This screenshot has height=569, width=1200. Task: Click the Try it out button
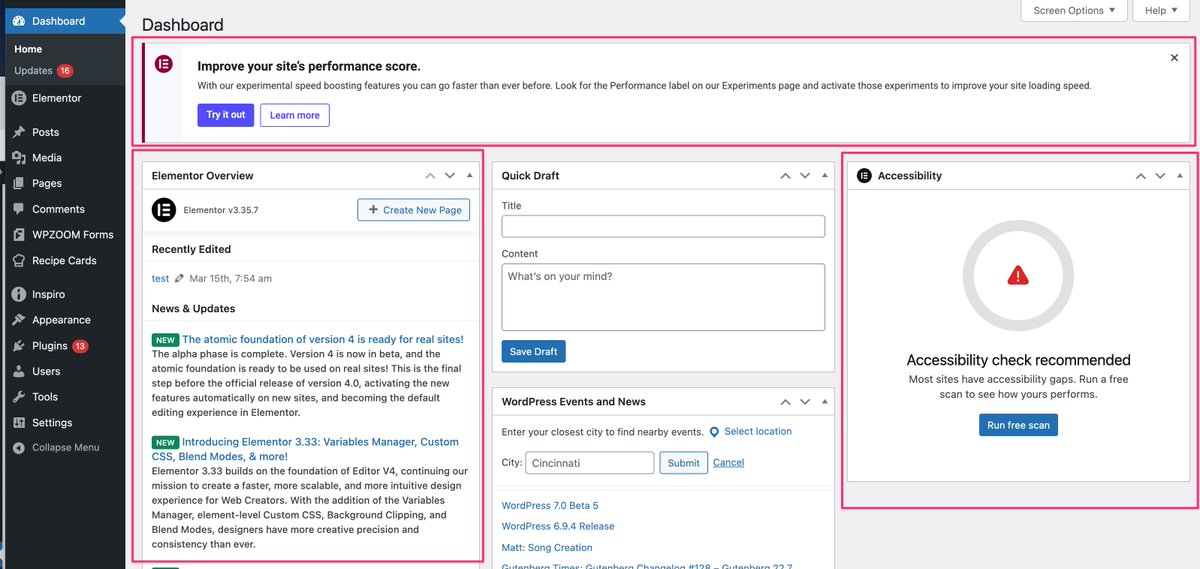point(226,115)
